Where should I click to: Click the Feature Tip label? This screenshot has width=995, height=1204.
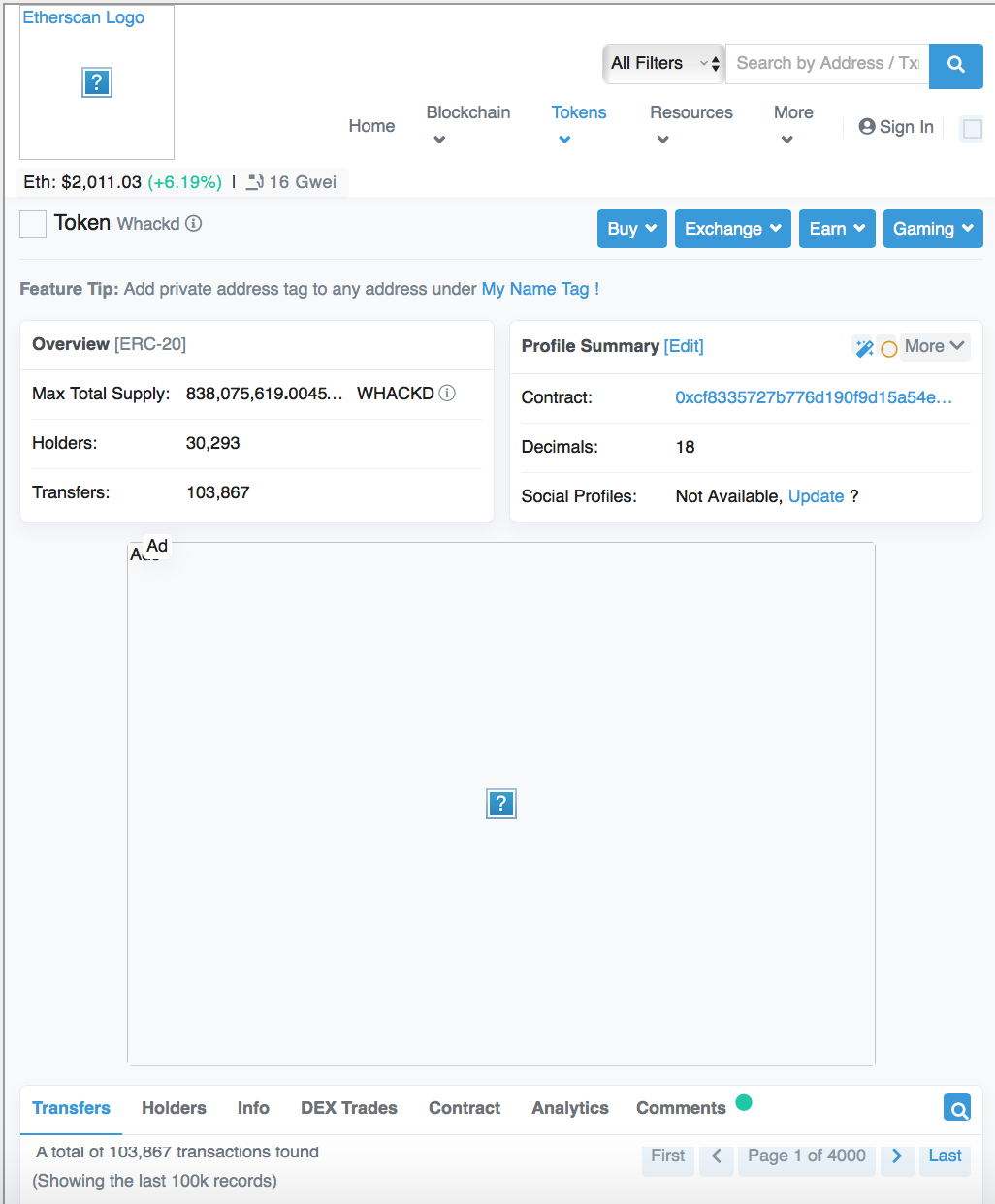[x=69, y=289]
